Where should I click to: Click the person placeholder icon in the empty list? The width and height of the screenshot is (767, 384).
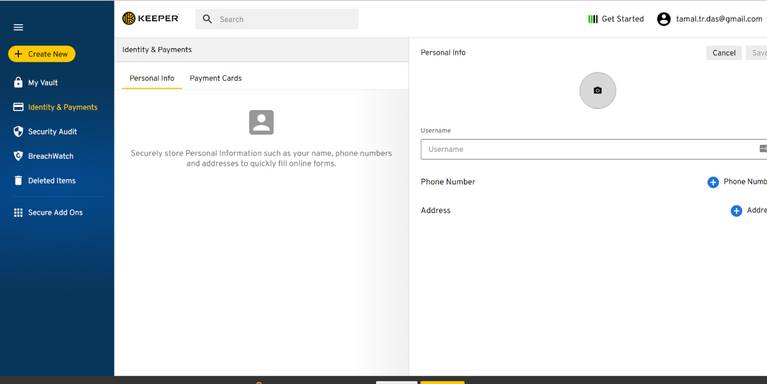[261, 122]
